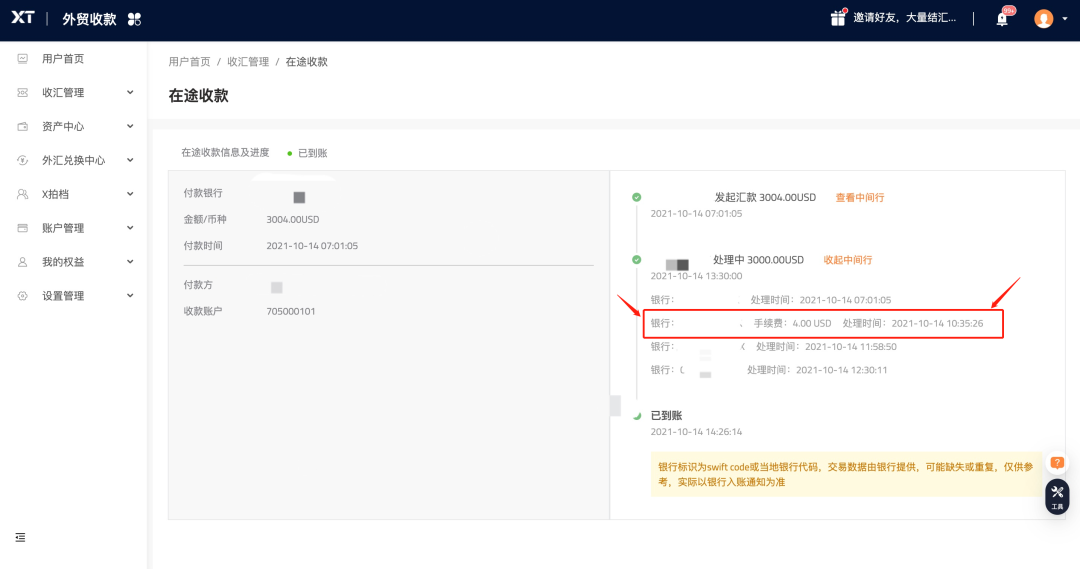1080x569 pixels.
Task: Go to 收汇管理 breadcrumb
Action: (x=248, y=61)
